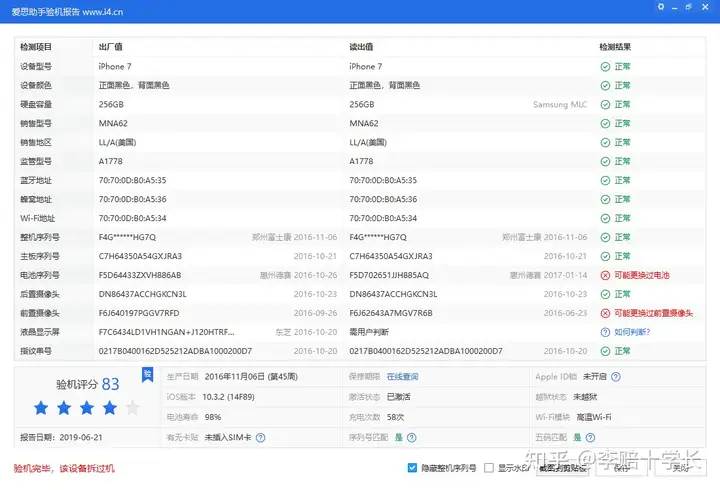Click factory sales region LL/A(美国)
Screen dimensions: 720x490
pyautogui.click(x=117, y=142)
